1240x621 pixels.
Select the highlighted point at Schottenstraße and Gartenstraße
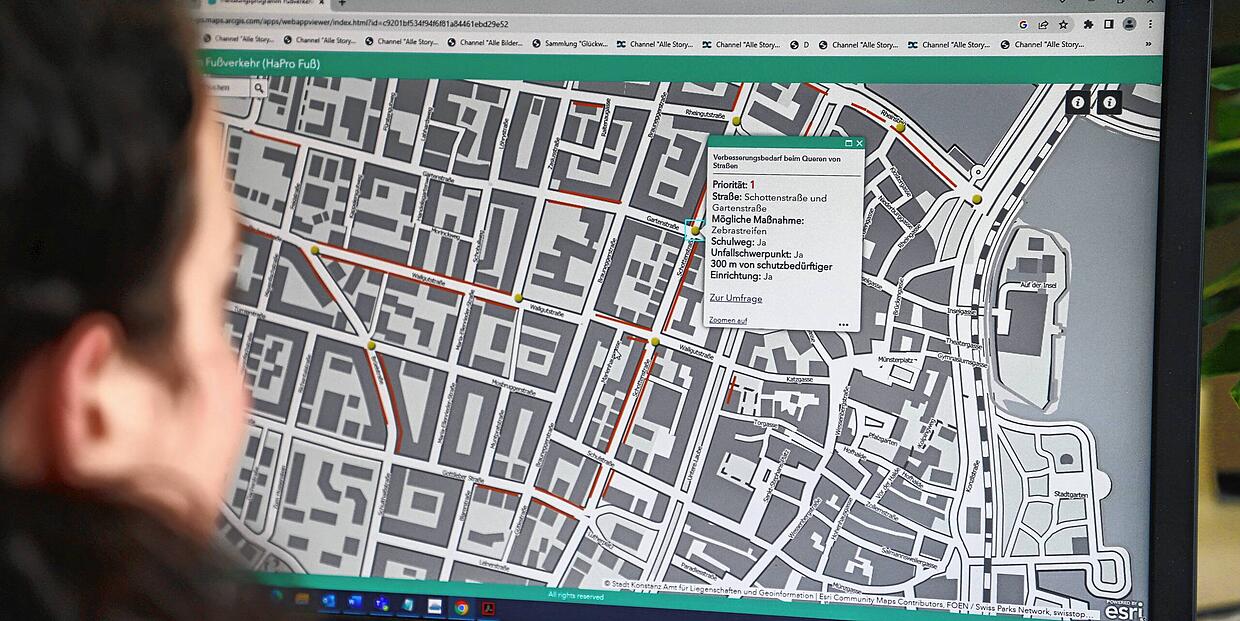tap(695, 230)
